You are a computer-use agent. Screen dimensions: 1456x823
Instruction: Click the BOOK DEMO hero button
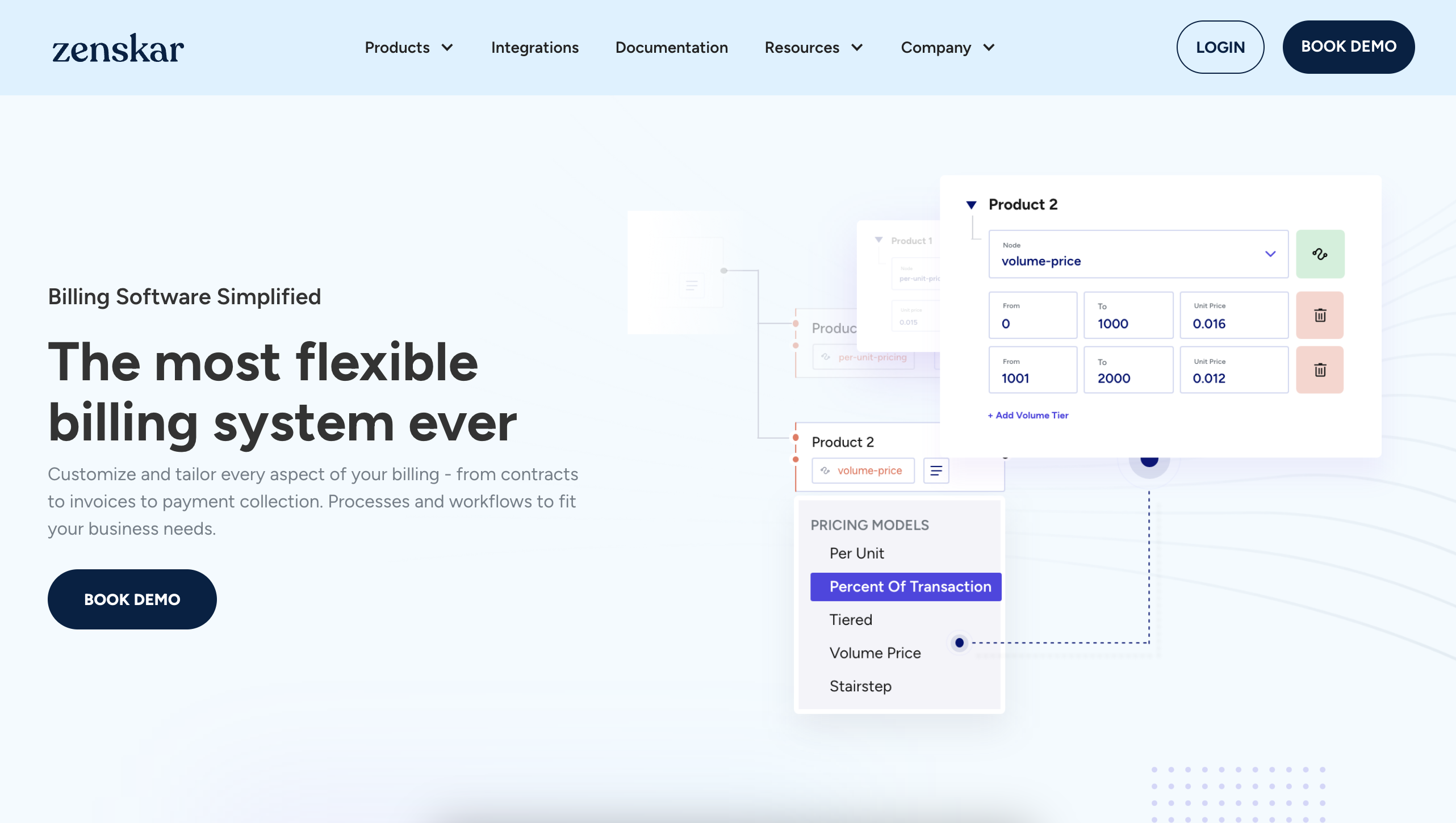[x=132, y=599]
